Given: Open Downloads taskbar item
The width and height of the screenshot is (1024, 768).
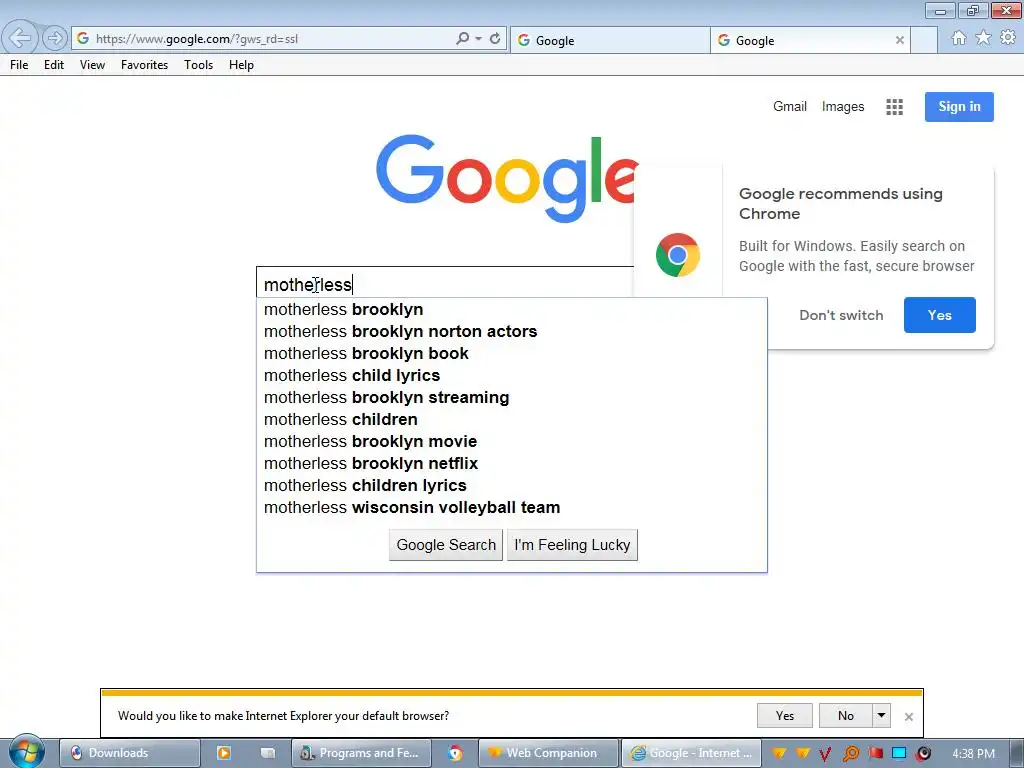Looking at the screenshot, I should [x=129, y=753].
